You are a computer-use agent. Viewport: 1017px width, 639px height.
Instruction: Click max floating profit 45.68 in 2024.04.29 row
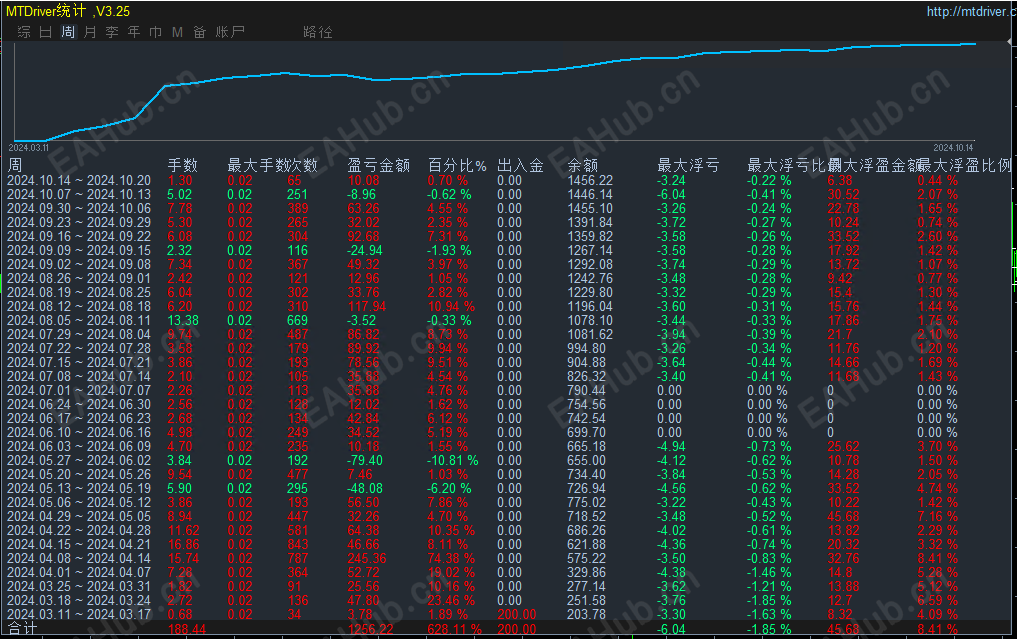pos(844,516)
